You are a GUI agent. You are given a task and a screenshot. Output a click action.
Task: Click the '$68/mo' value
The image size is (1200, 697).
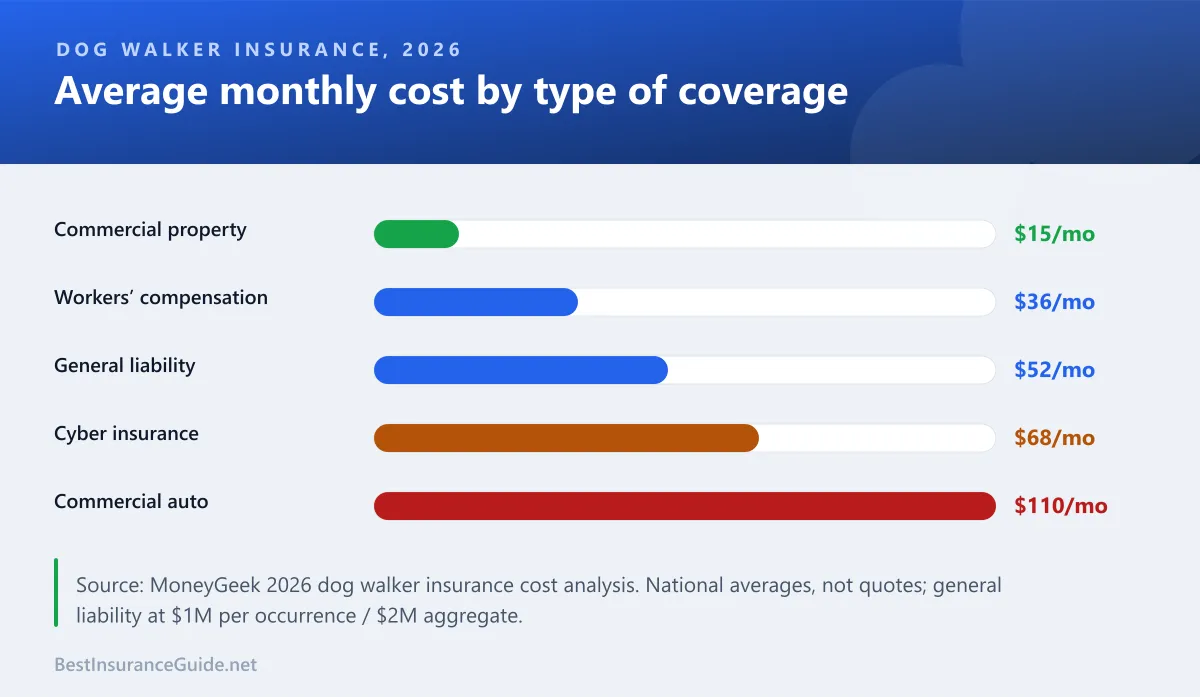(1055, 438)
